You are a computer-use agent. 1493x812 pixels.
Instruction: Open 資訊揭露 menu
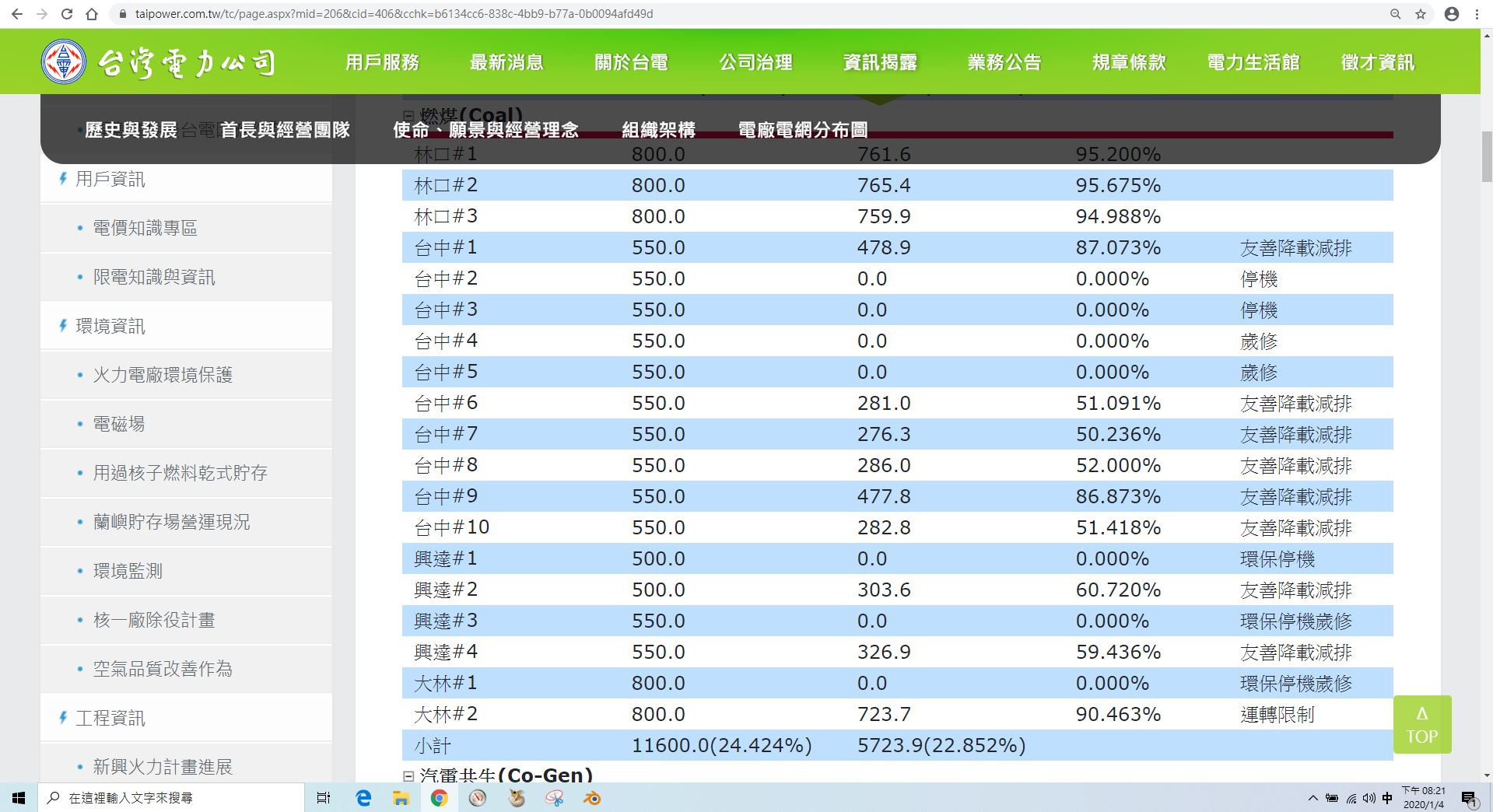[x=880, y=62]
